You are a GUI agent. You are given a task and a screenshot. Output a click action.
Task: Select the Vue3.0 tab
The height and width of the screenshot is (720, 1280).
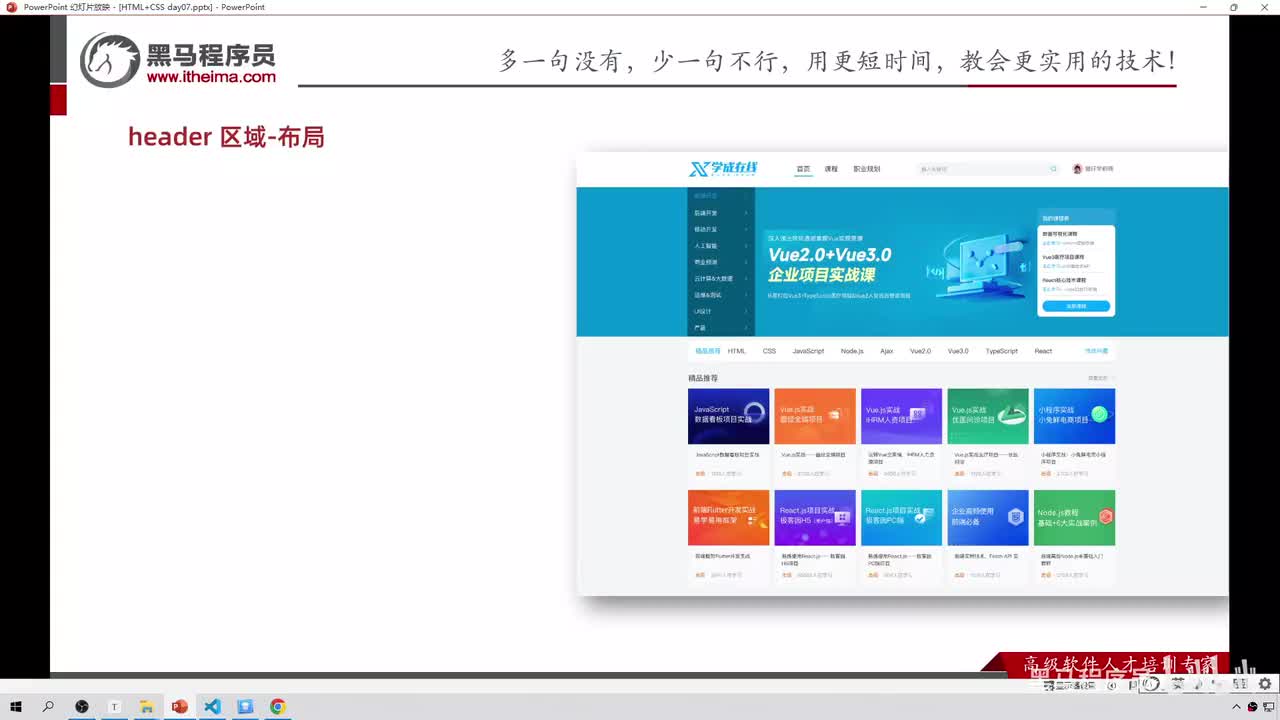pyautogui.click(x=958, y=351)
